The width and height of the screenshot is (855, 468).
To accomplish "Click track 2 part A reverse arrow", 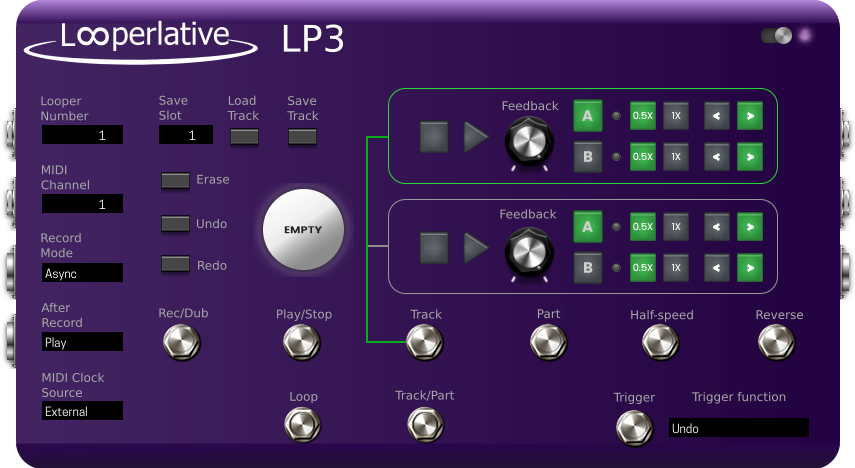I will click(716, 226).
